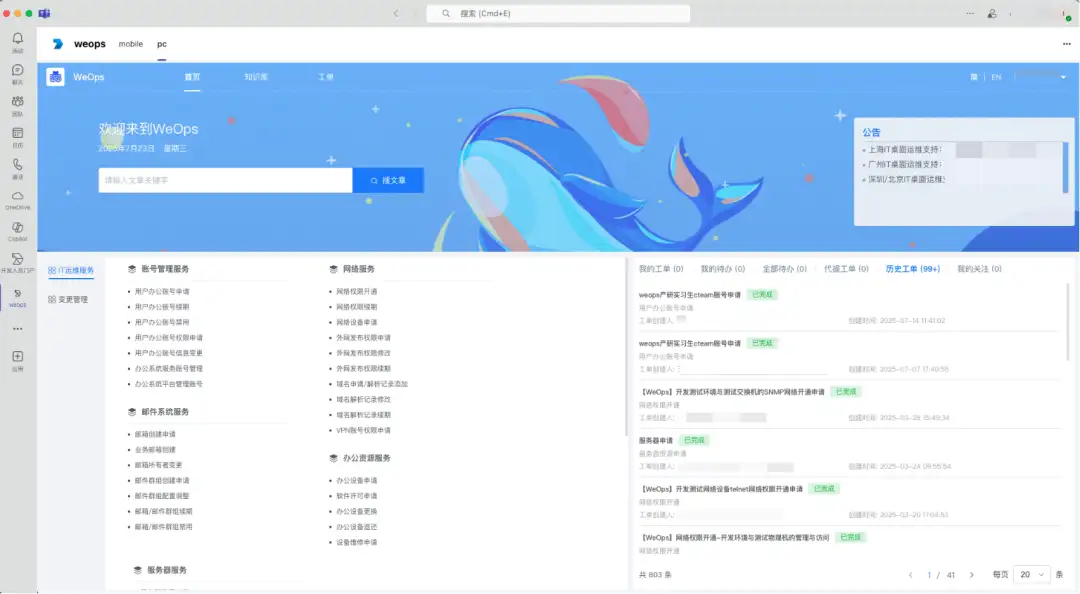The width and height of the screenshot is (1080, 594).
Task: Open the 工单 tab in WeOps header
Action: 325,76
